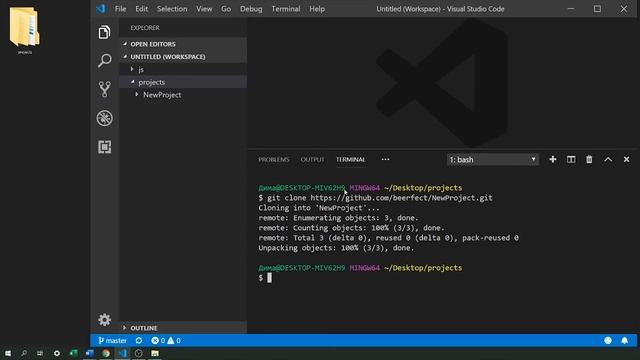
Task: Maximize the panel with up chevron
Action: (608, 160)
